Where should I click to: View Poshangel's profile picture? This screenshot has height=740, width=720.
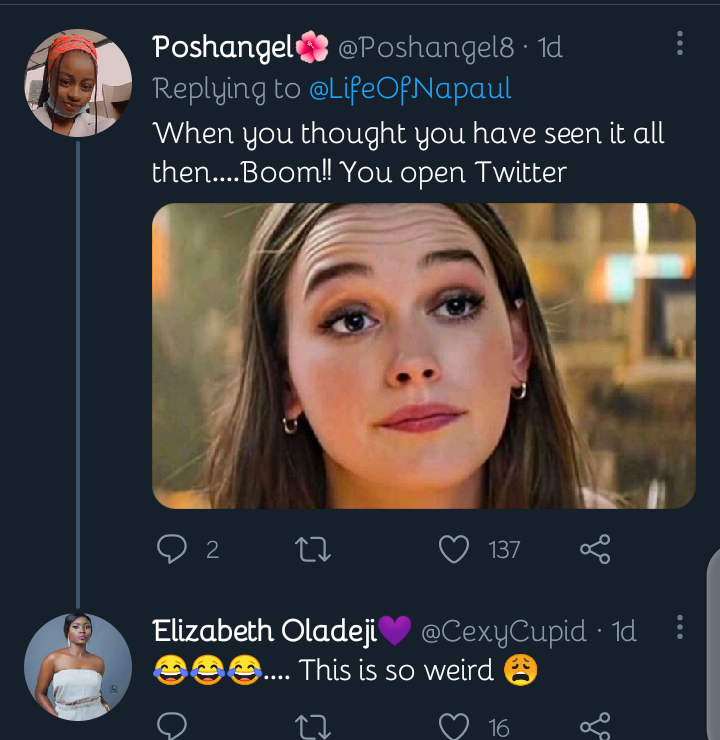[78, 84]
